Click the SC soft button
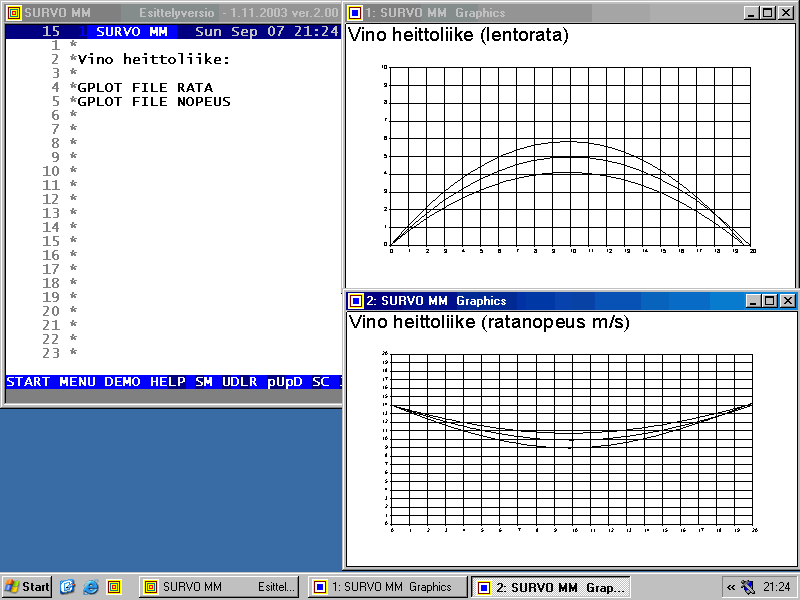This screenshot has height=600, width=800. click(320, 382)
